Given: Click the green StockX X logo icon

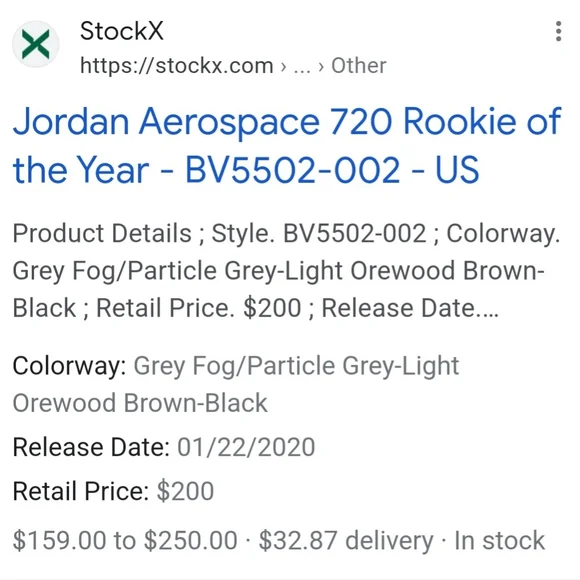Looking at the screenshot, I should (36, 44).
